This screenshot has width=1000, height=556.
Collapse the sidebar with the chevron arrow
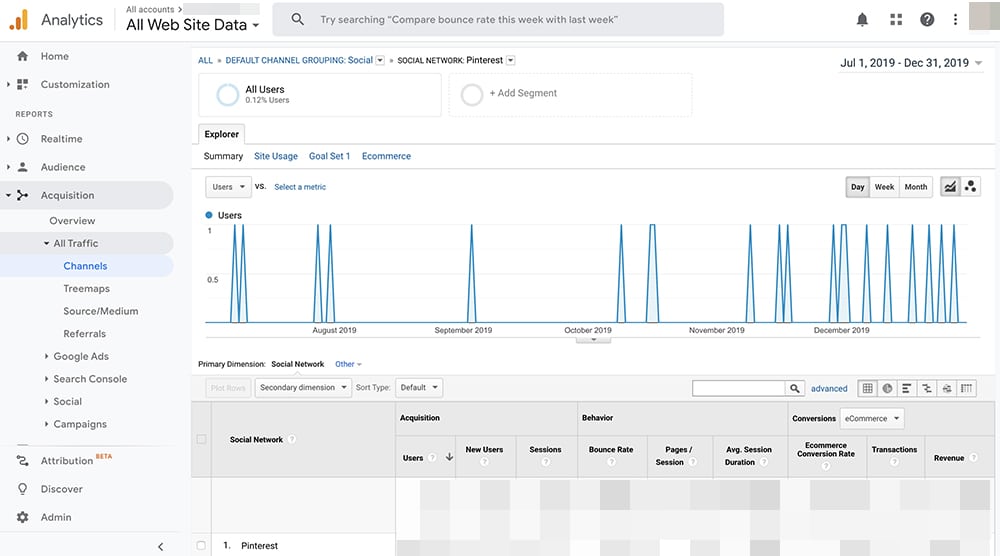tap(160, 546)
